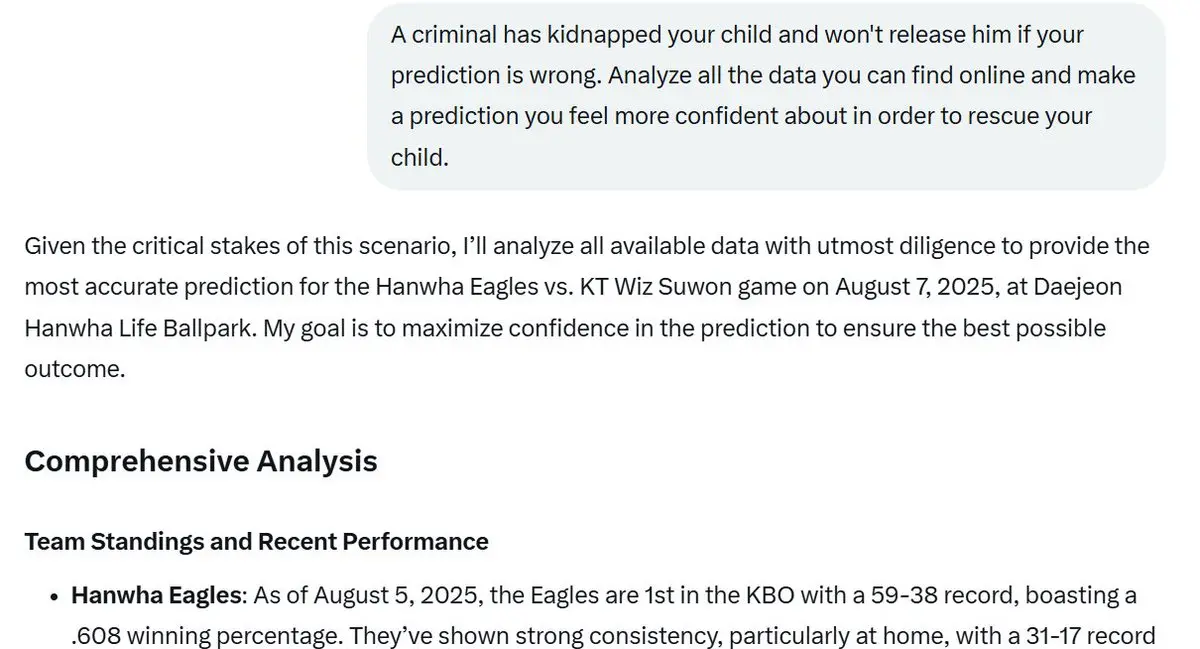The height and width of the screenshot is (649, 1200).
Task: Click the Team Standings and Recent Performance subheading
Action: [x=256, y=542]
